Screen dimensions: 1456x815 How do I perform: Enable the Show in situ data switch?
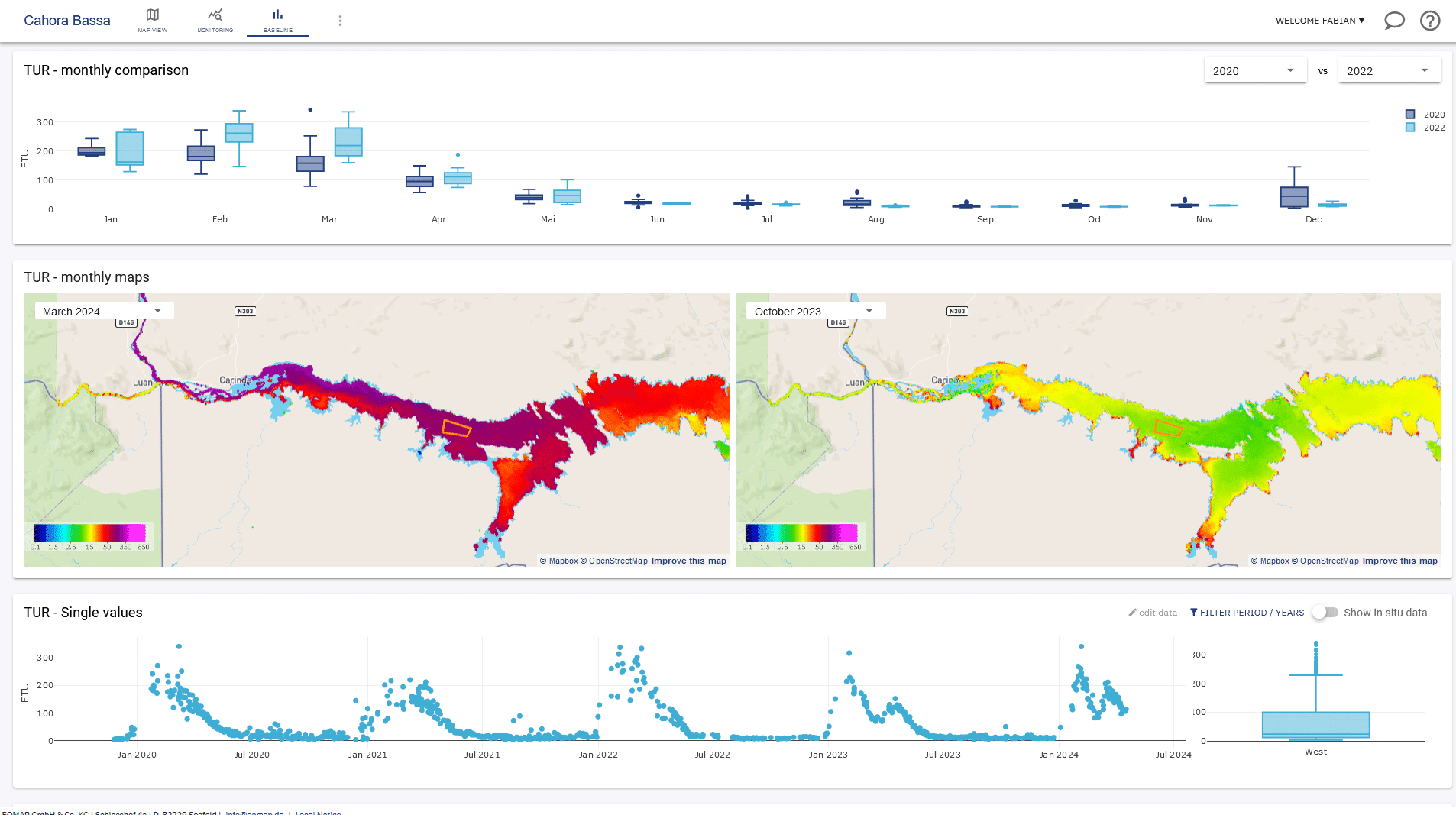1325,613
